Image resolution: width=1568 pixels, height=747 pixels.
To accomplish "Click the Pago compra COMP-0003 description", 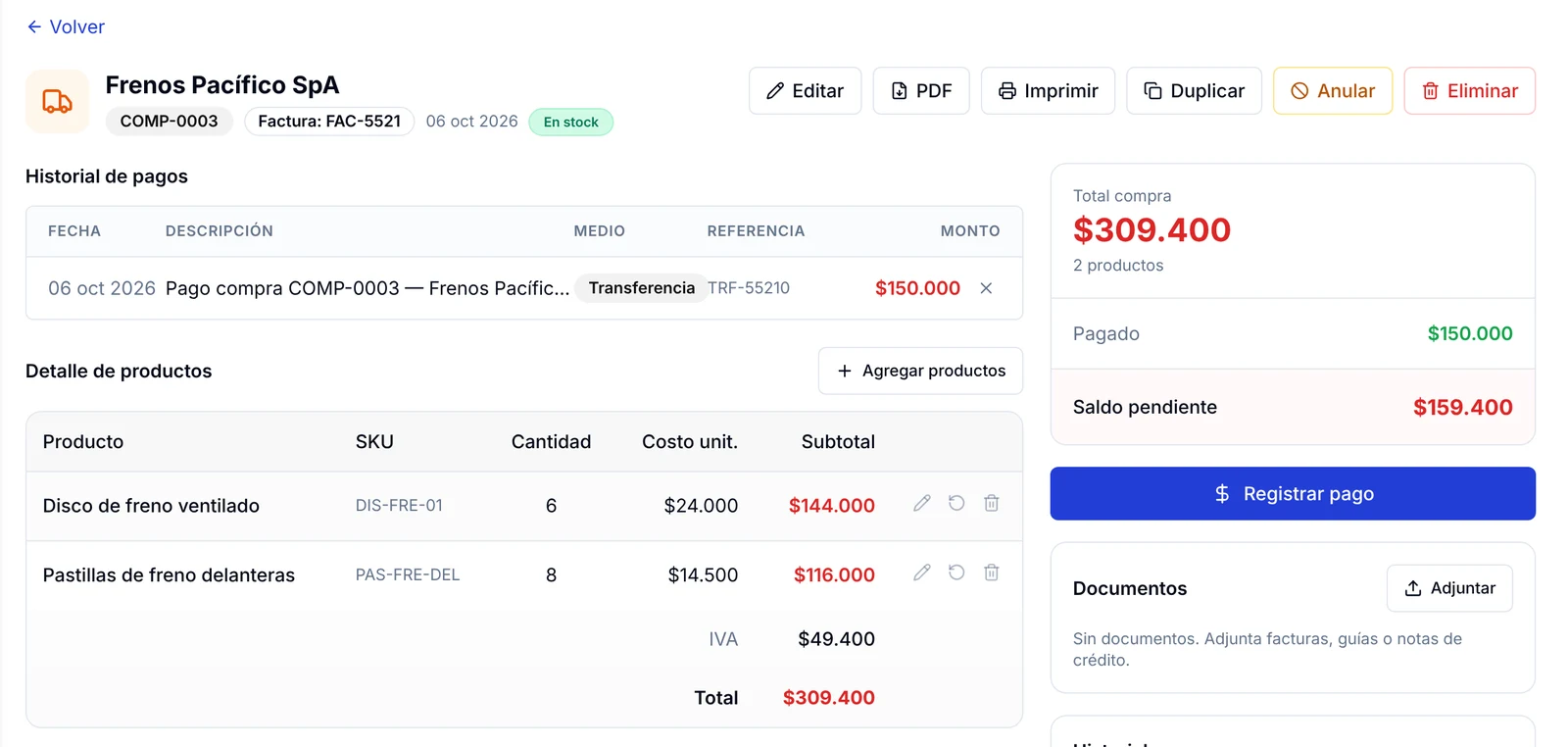I will (x=367, y=288).
